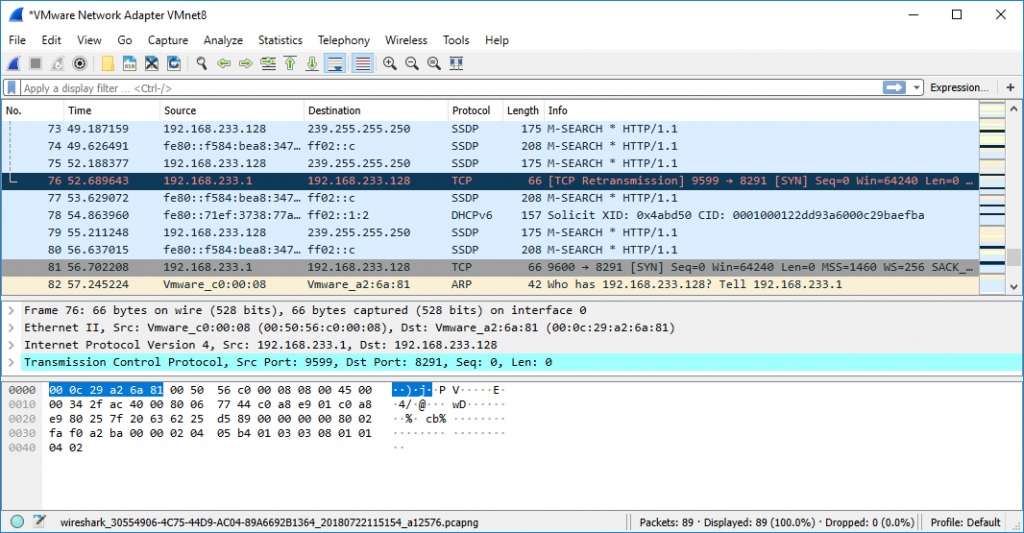Go forward in packet history
Screen dimensions: 1024x533
[246, 63]
